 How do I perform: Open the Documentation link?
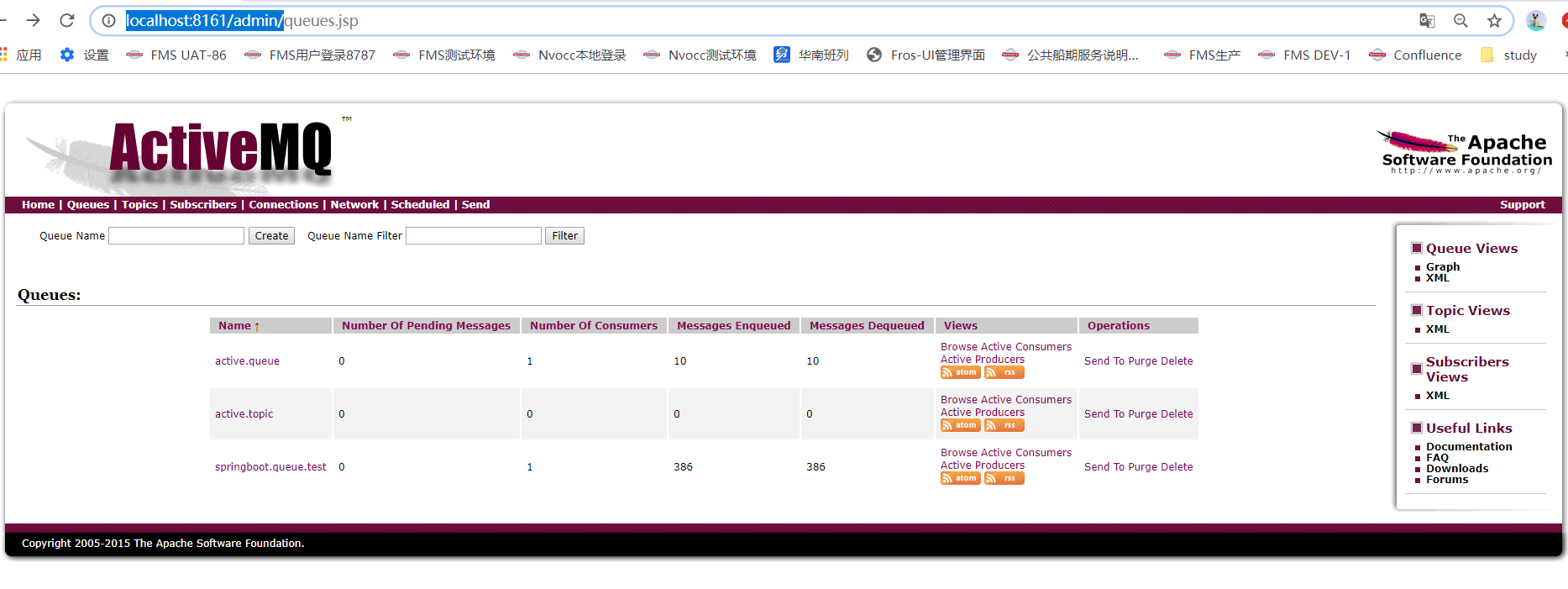point(1469,447)
